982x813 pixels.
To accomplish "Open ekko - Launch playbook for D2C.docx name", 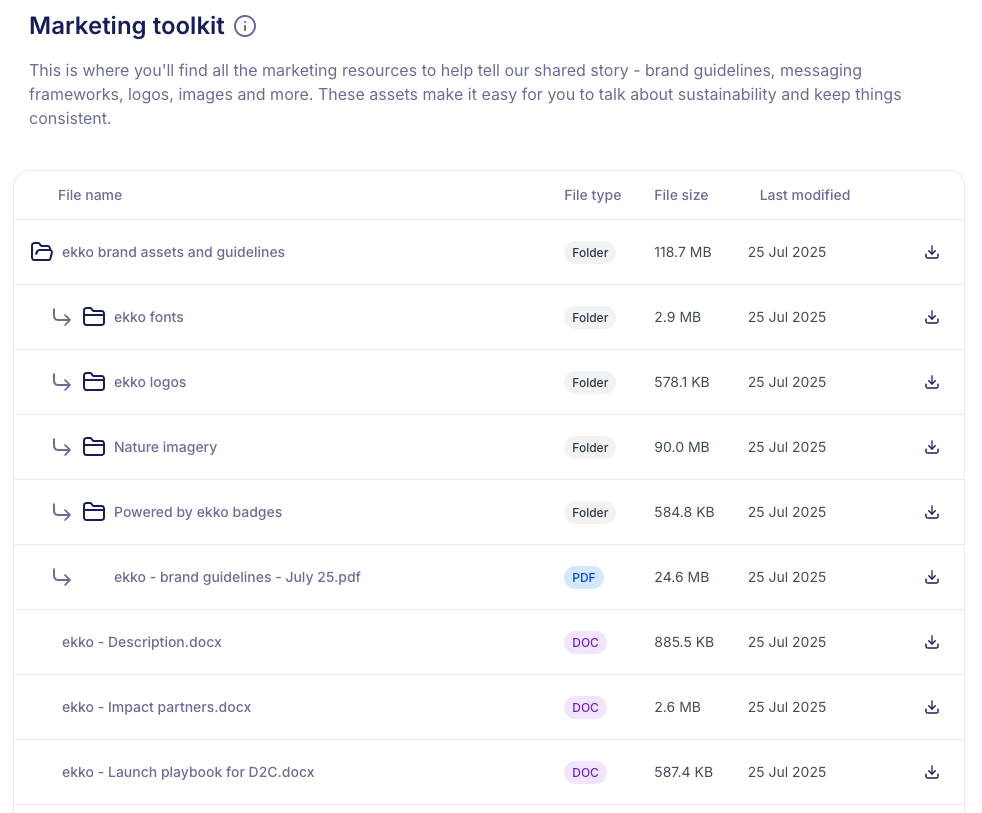I will pos(189,772).
